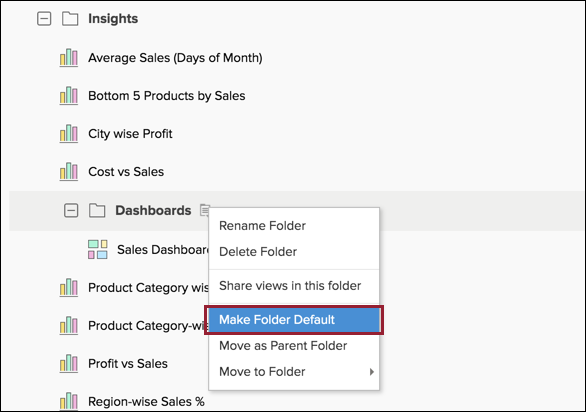Viewport: 586px width, 412px height.
Task: Click chart icon for Bottom 5 Products by Sales
Action: [x=69, y=96]
